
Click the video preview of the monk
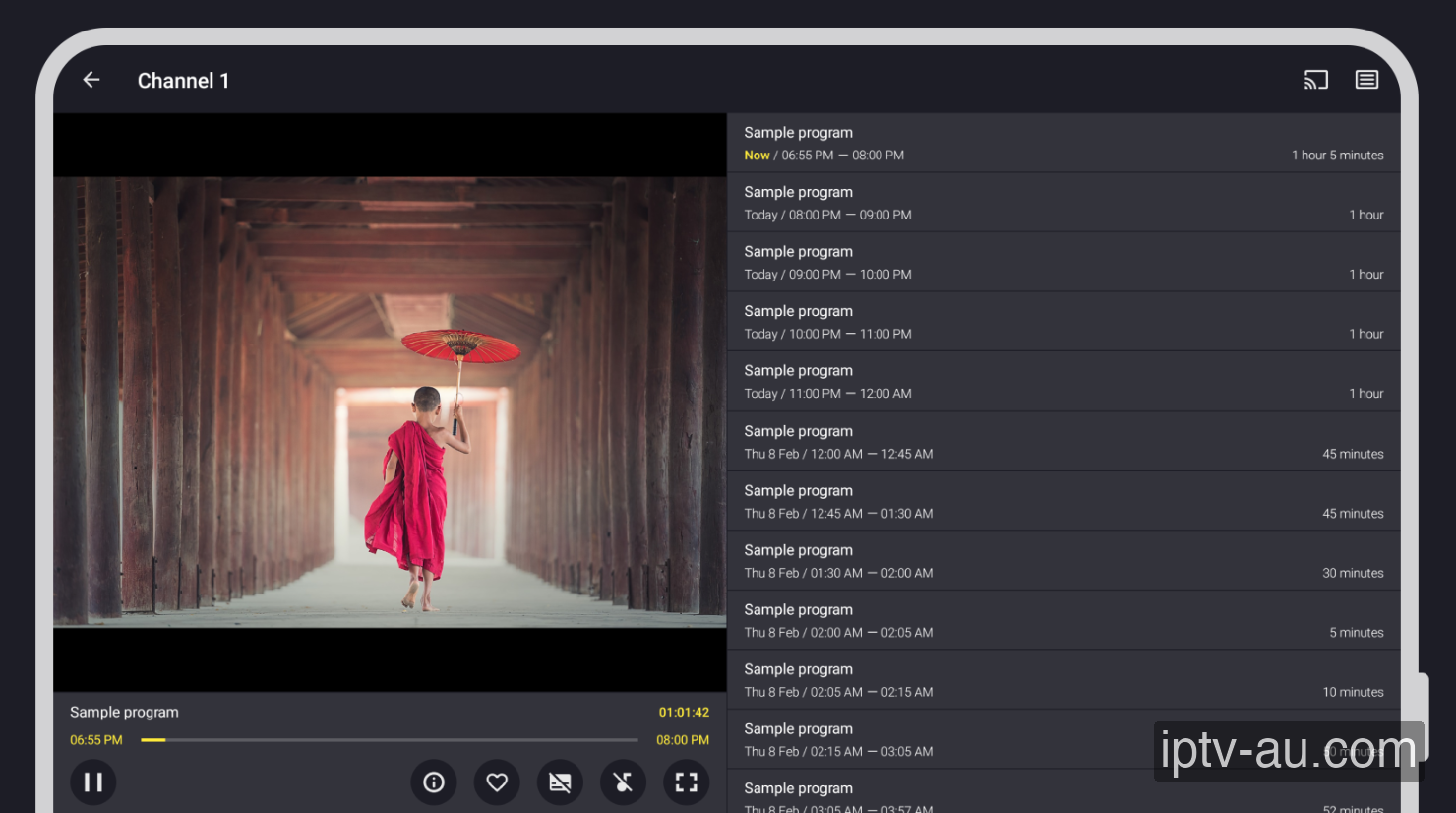pos(390,402)
